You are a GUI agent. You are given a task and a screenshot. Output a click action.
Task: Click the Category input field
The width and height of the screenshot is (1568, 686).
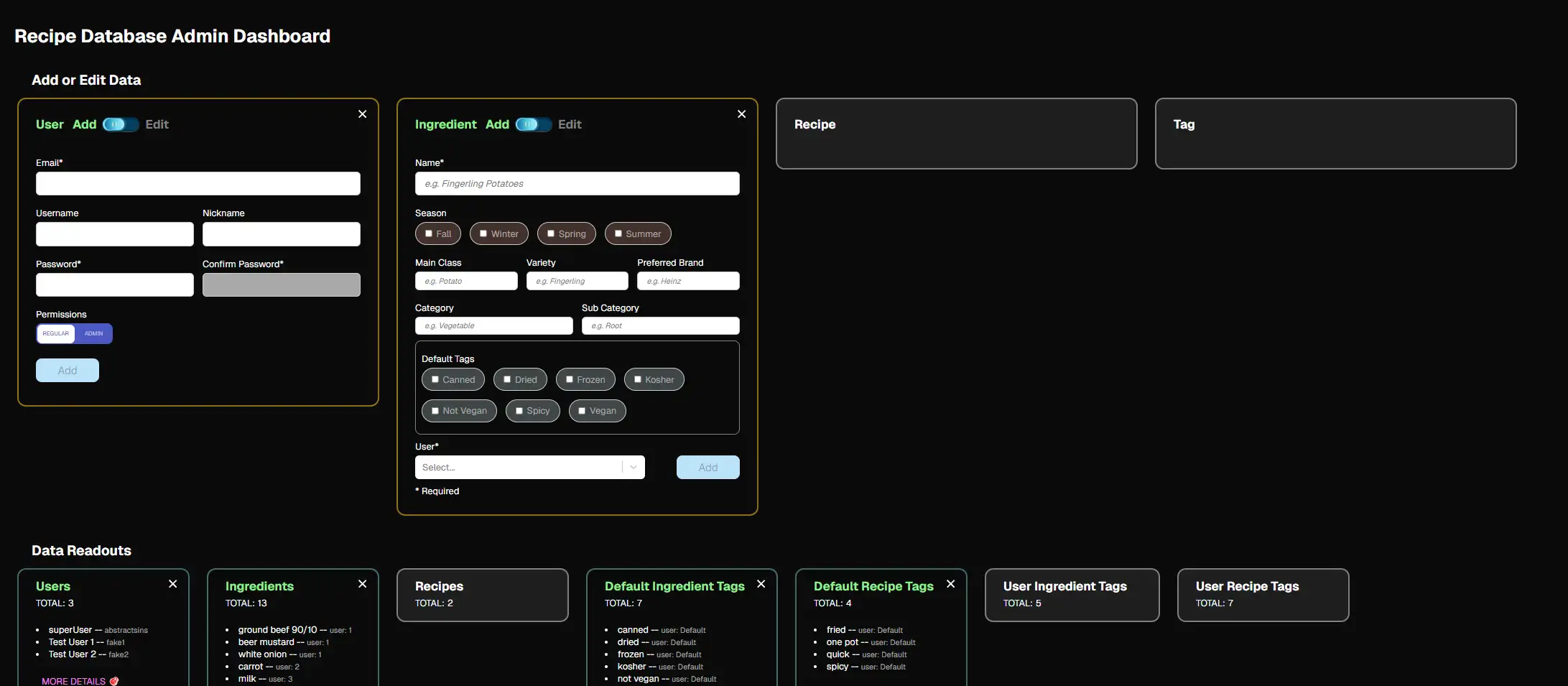[x=494, y=325]
